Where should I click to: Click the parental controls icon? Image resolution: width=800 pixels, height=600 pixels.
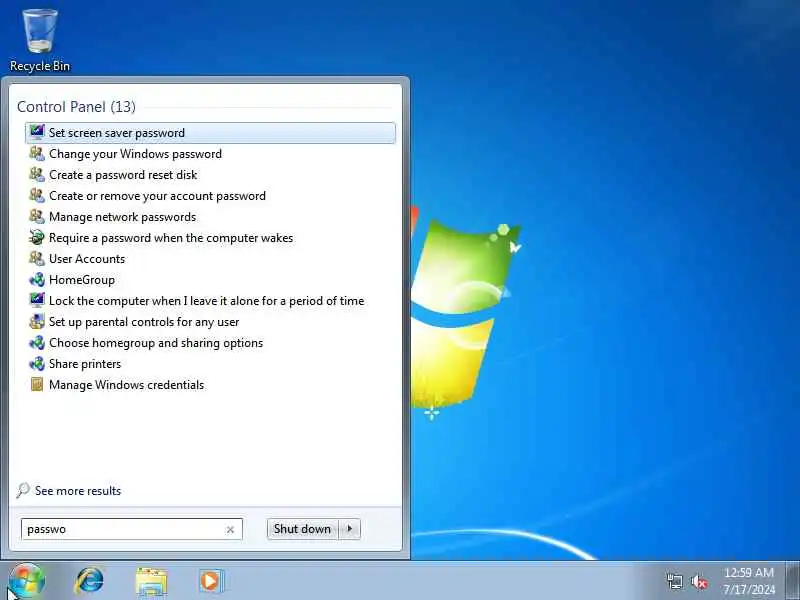coord(37,321)
